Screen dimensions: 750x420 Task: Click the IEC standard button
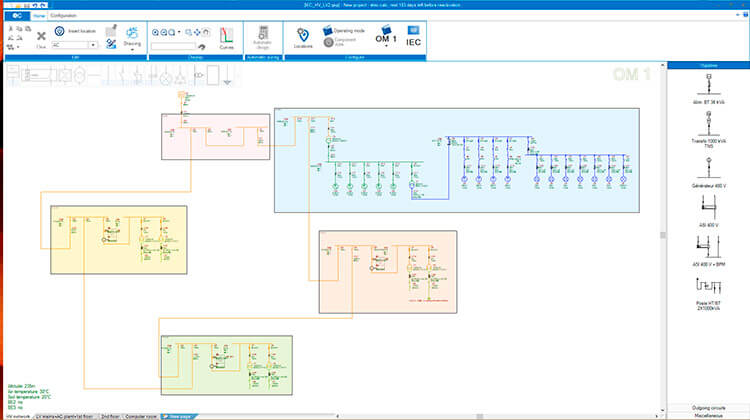[413, 36]
